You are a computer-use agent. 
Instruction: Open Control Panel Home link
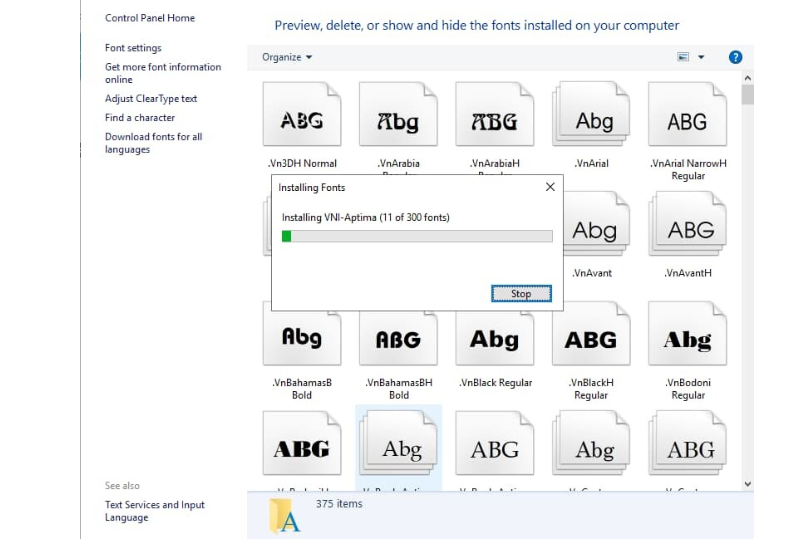point(150,18)
